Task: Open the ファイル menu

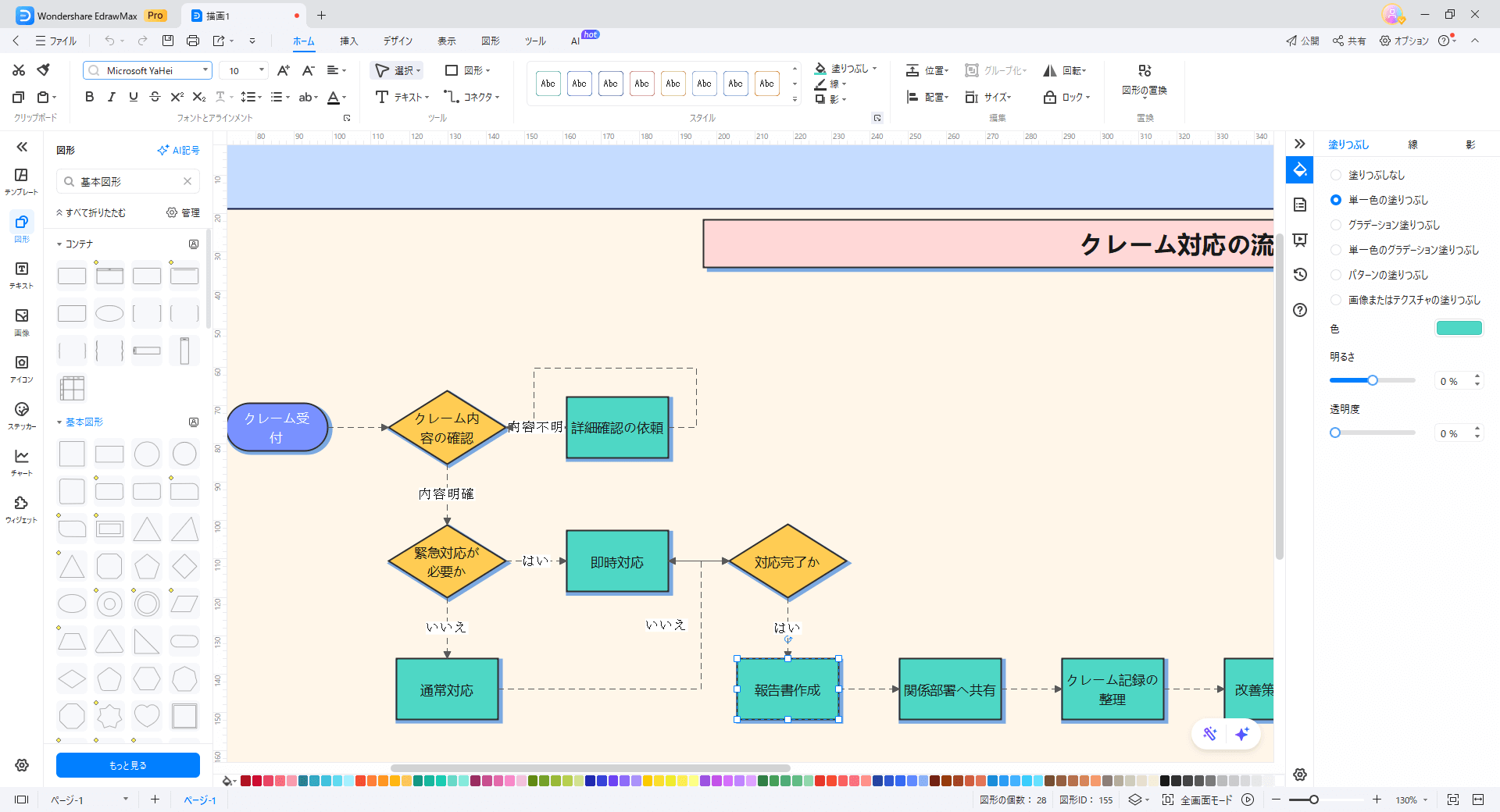Action: (56, 41)
